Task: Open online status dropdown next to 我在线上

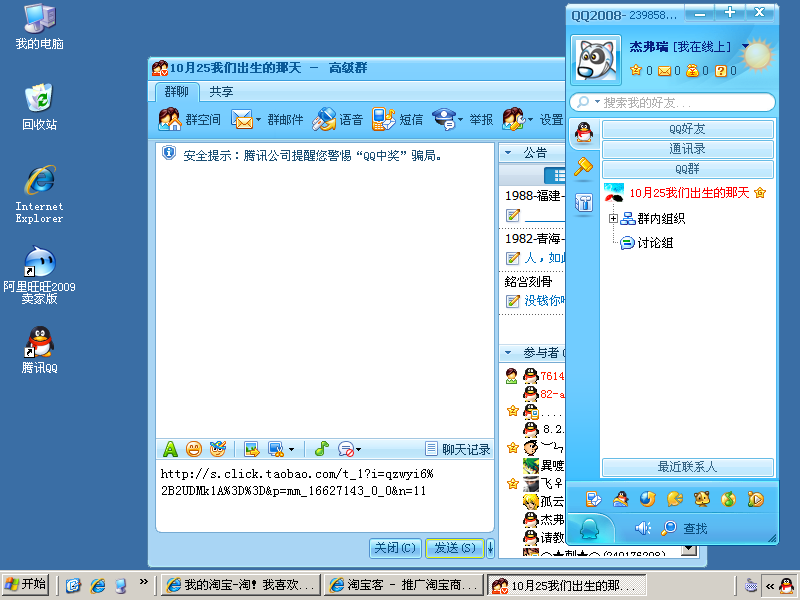Action: pos(745,46)
